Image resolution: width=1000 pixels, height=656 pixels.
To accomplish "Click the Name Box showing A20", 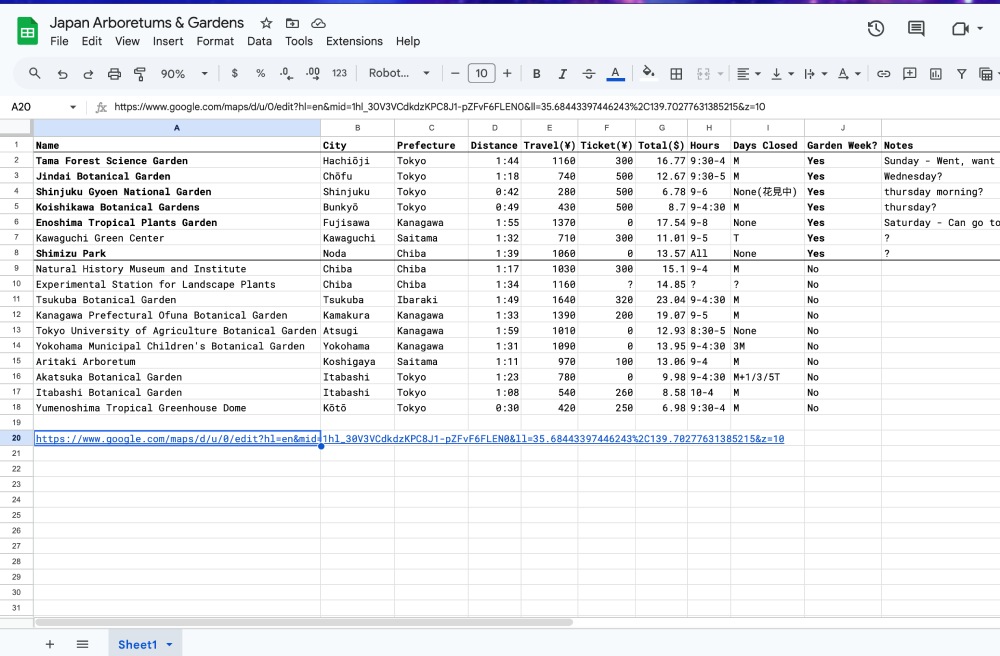I will 40,105.
